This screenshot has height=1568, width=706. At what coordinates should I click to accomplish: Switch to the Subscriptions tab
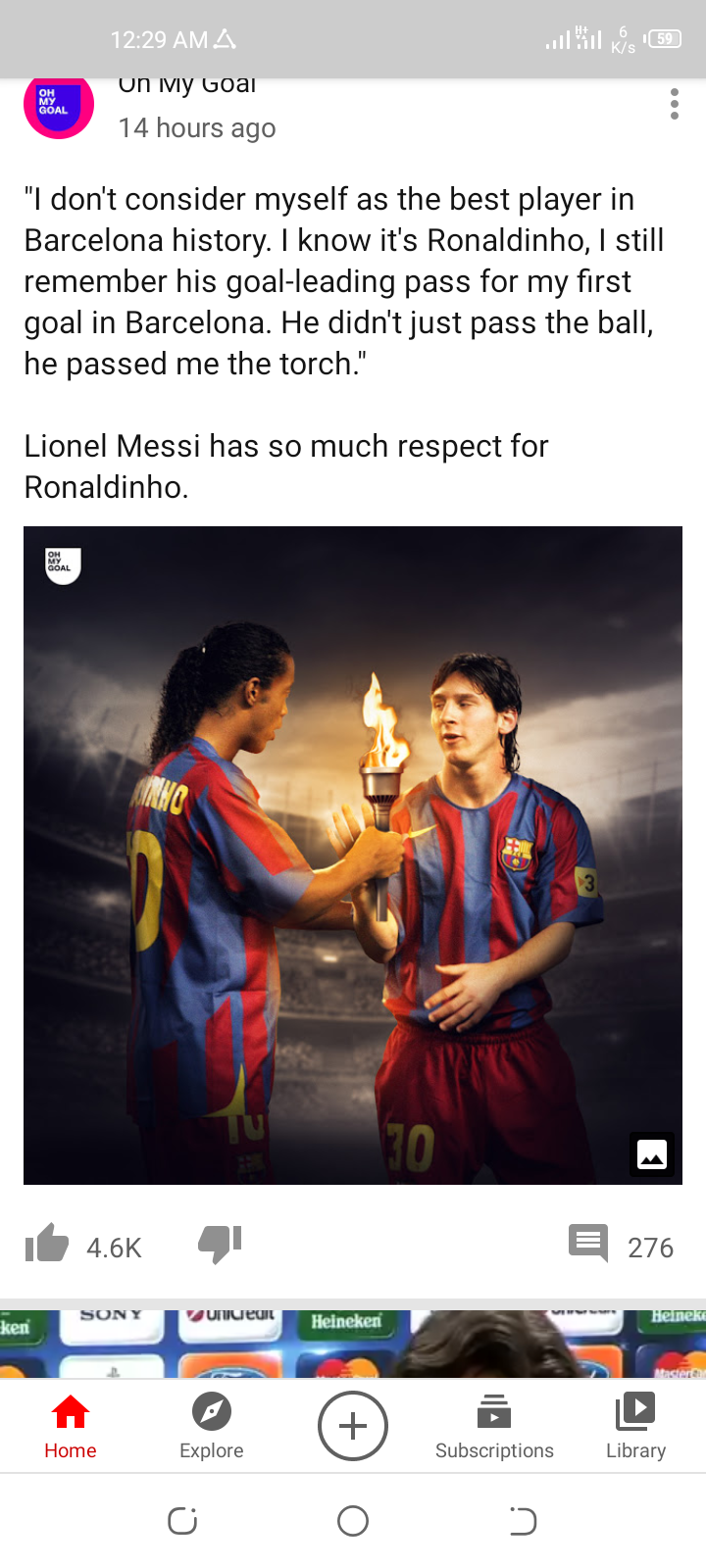pyautogui.click(x=494, y=1427)
